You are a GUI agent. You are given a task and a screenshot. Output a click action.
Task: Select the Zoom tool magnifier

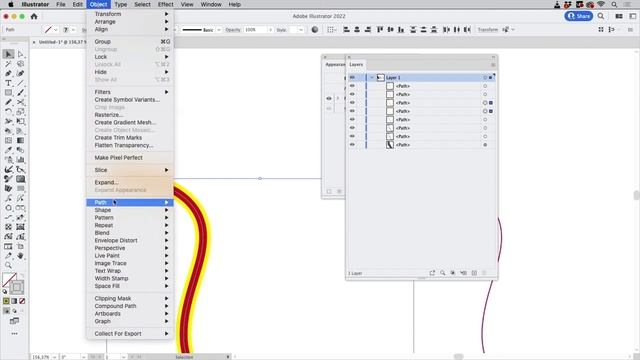[9, 265]
